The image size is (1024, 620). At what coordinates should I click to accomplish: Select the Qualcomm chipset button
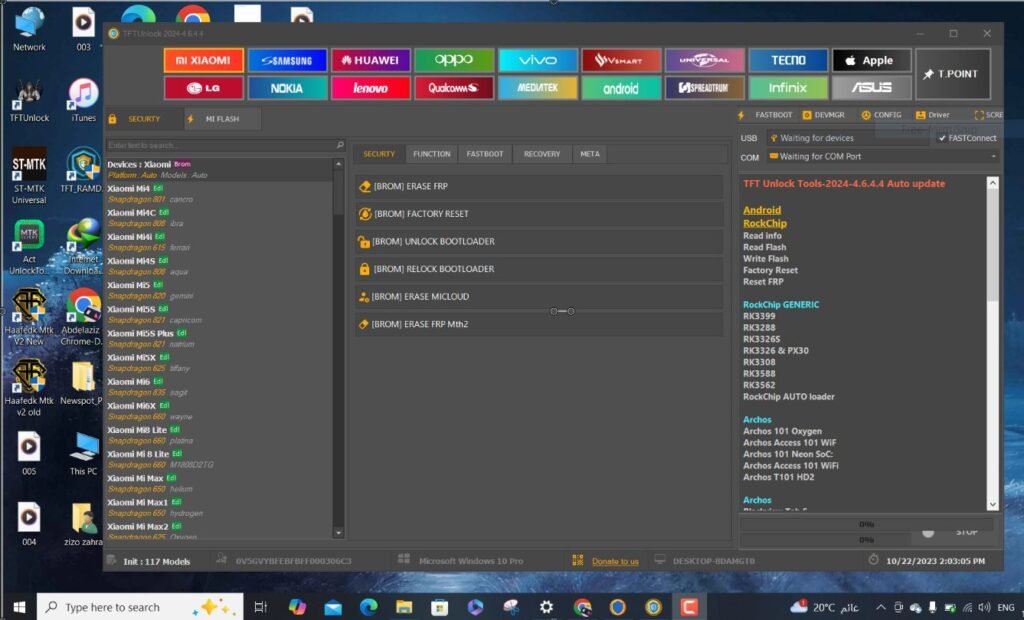(454, 88)
